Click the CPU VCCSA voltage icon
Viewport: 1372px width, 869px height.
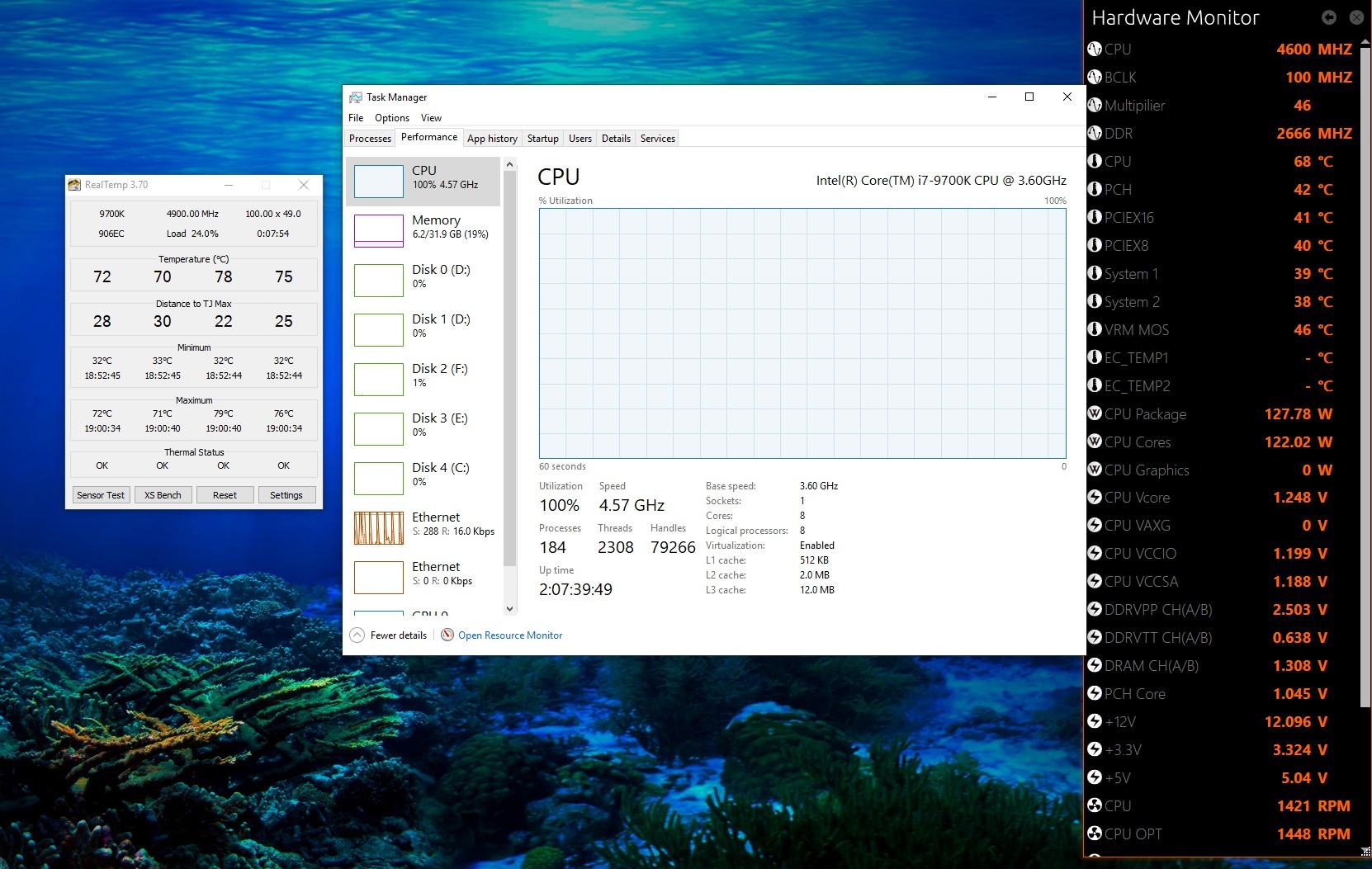pyautogui.click(x=1095, y=582)
